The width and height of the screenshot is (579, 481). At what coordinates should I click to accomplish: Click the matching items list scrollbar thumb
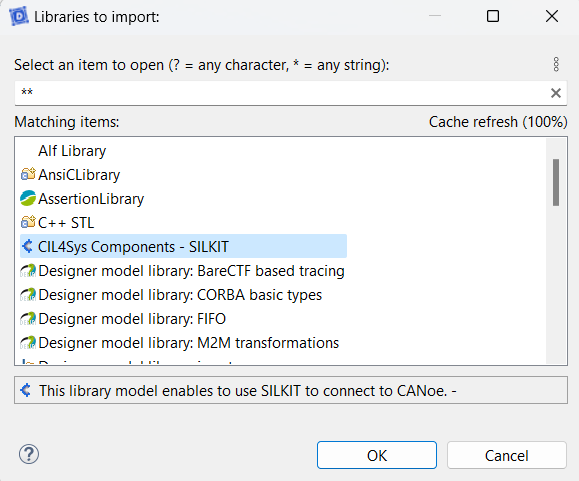[556, 182]
